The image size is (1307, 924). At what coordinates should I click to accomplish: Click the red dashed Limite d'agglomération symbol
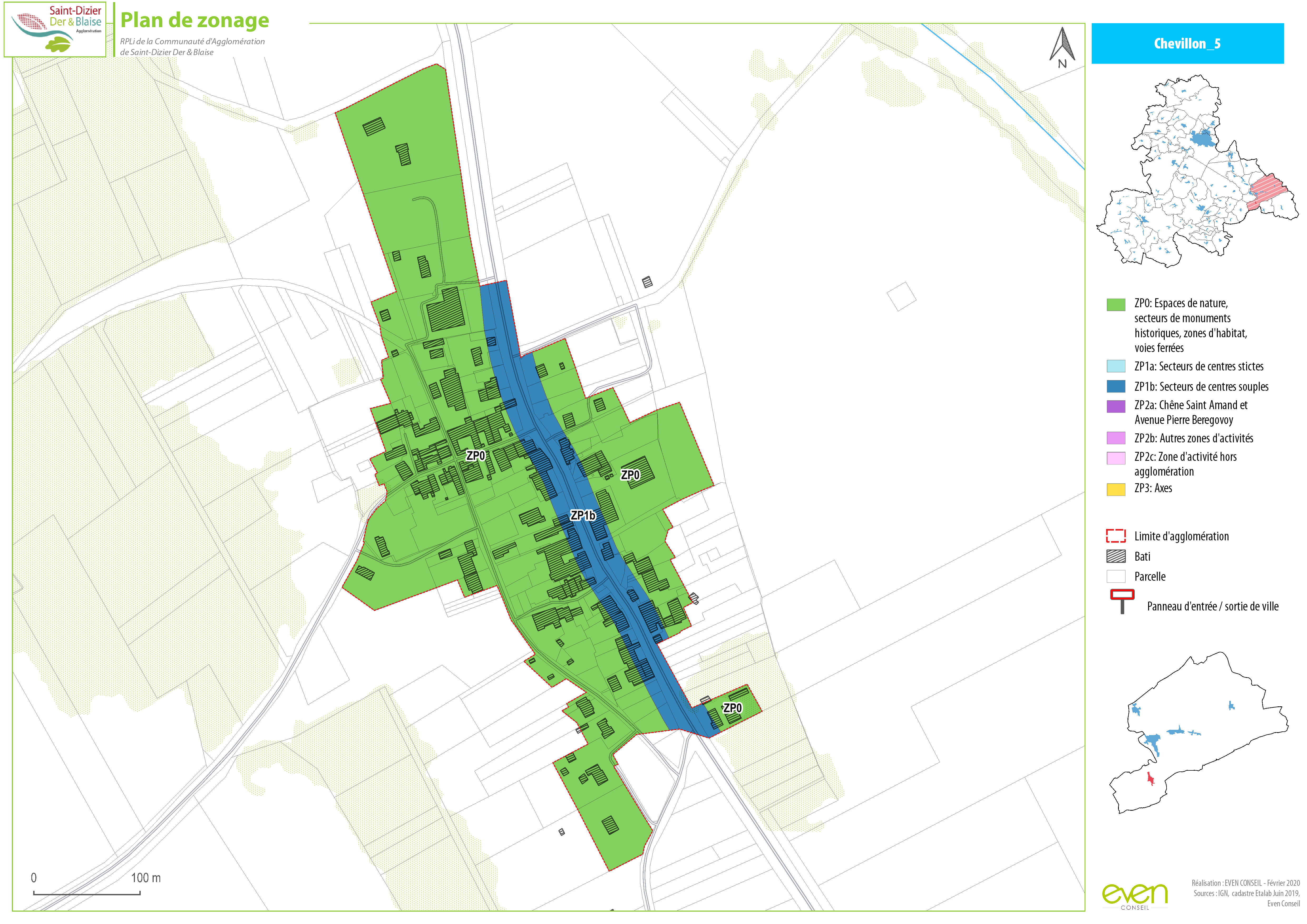(x=1116, y=536)
